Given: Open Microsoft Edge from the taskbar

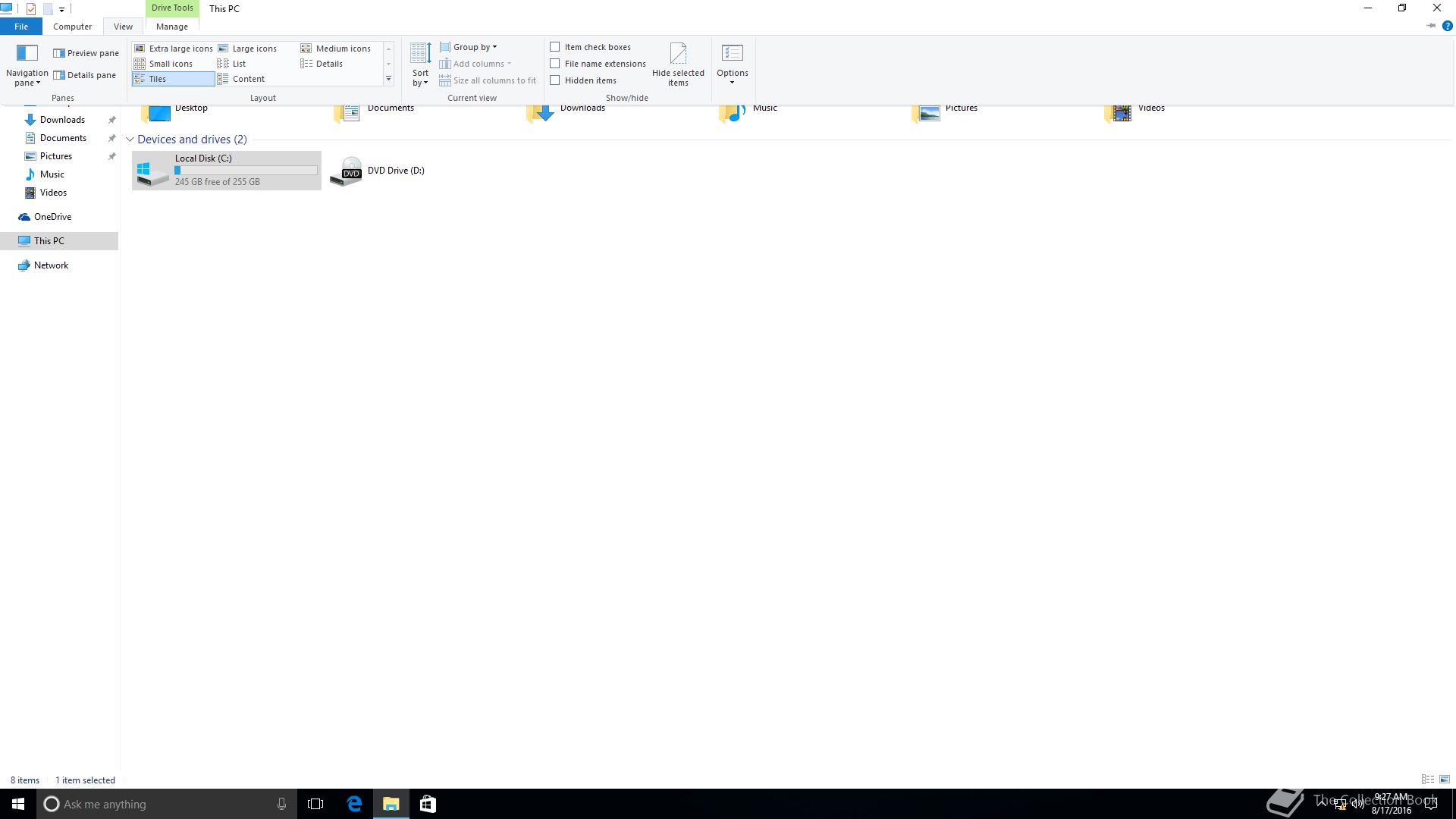Looking at the screenshot, I should (x=354, y=804).
